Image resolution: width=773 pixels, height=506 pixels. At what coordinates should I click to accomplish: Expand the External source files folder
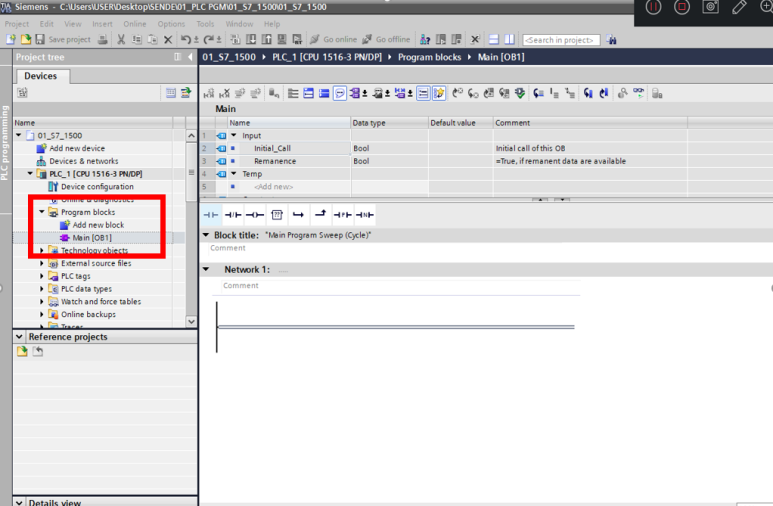click(42, 263)
